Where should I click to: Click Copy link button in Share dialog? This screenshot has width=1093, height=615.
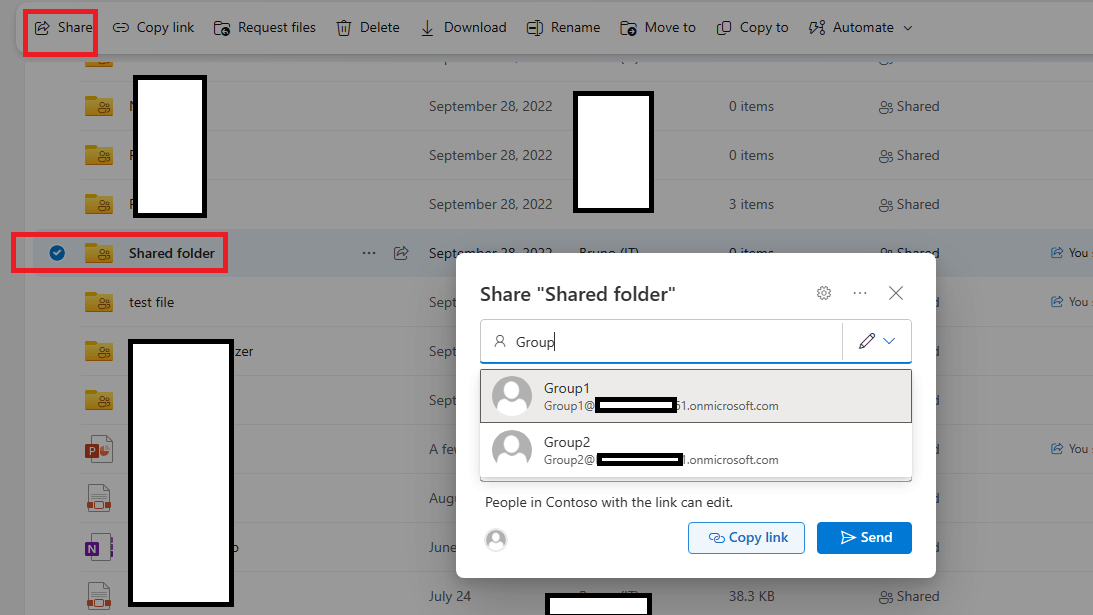pos(746,538)
